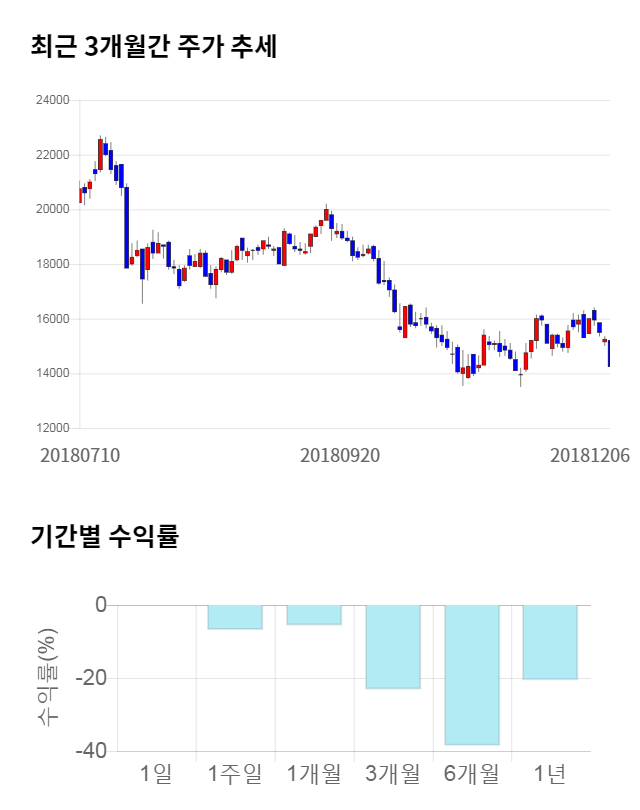640x810 pixels.
Task: Click the 1년 return bar
Action: (x=550, y=642)
